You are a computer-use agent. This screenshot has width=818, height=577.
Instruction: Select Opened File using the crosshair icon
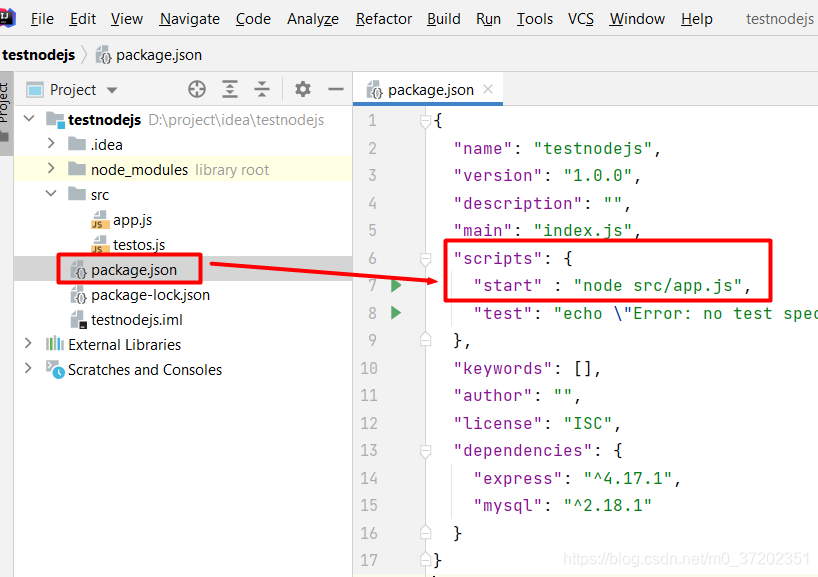click(x=197, y=89)
